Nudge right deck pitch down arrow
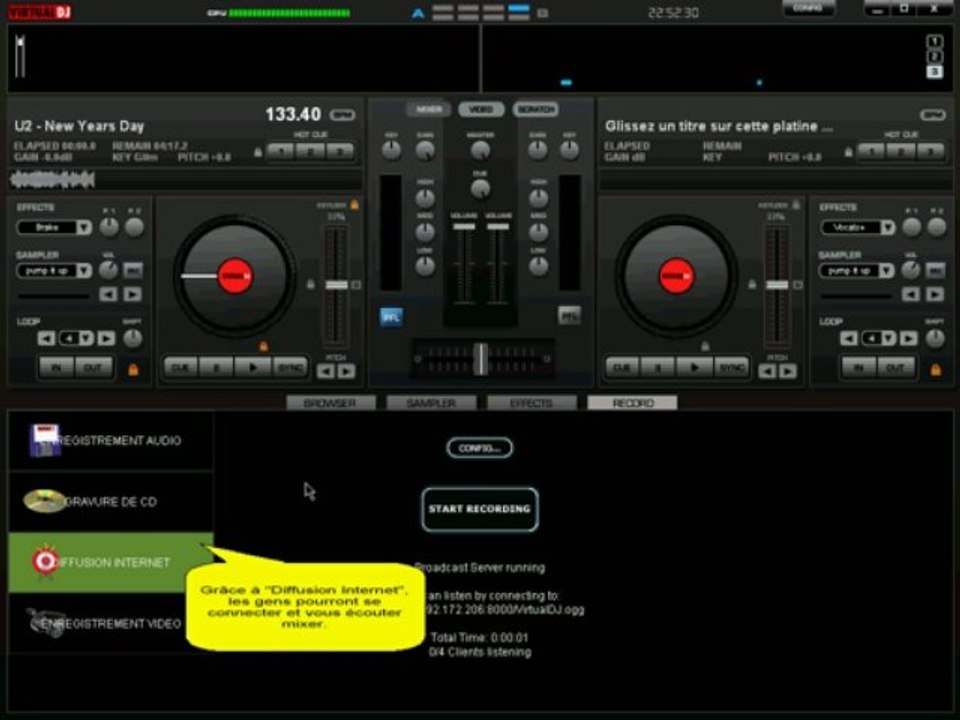The image size is (960, 720). 767,371
